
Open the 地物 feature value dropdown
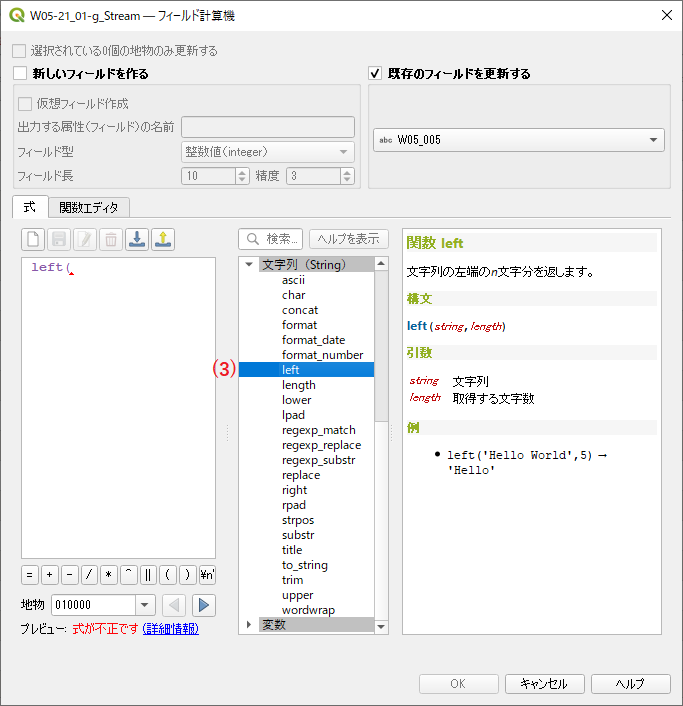pos(144,605)
